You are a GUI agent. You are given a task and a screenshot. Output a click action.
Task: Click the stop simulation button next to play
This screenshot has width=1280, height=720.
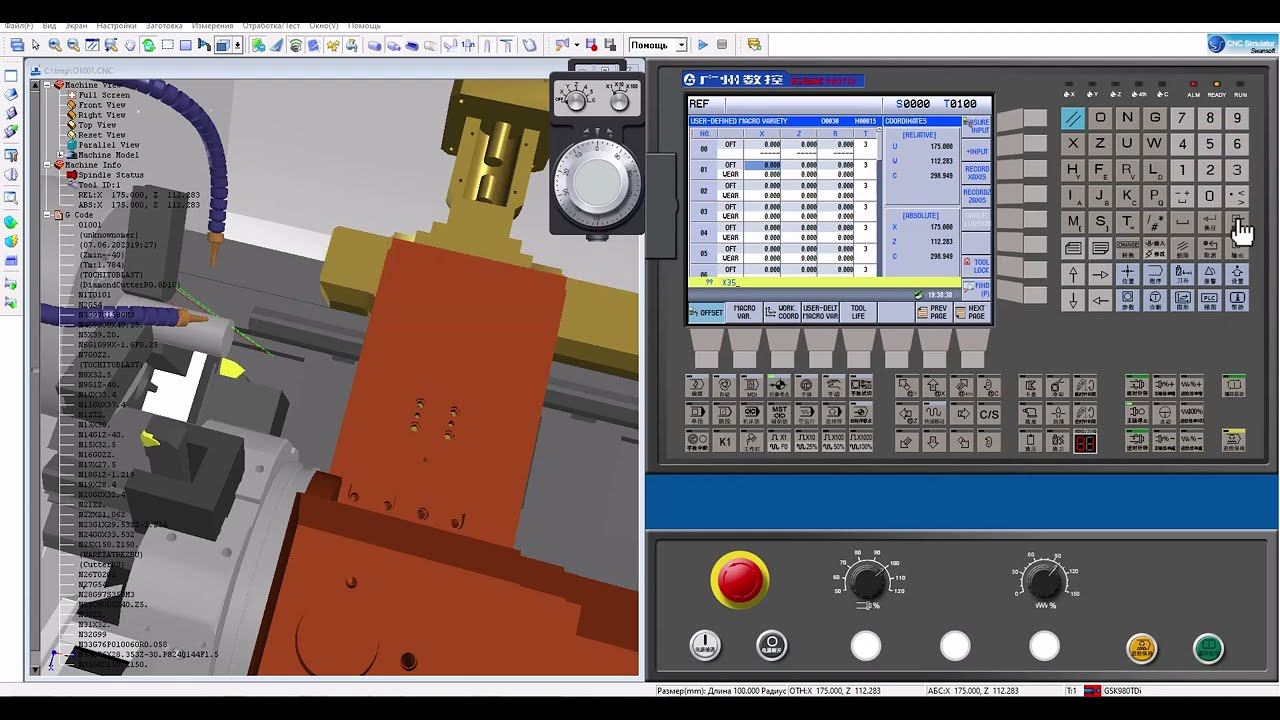(722, 45)
